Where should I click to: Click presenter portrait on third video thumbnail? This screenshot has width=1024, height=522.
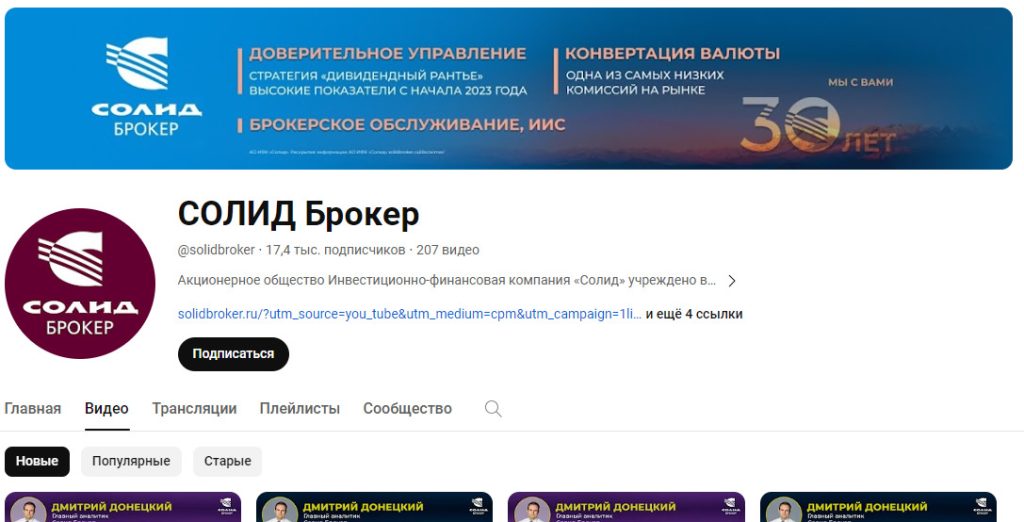[x=532, y=512]
